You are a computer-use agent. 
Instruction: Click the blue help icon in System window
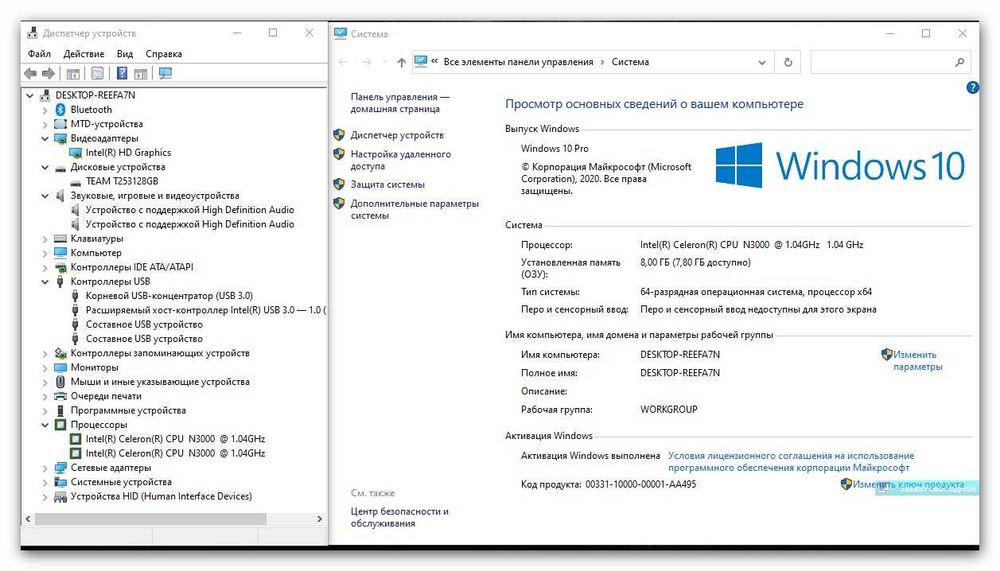972,88
